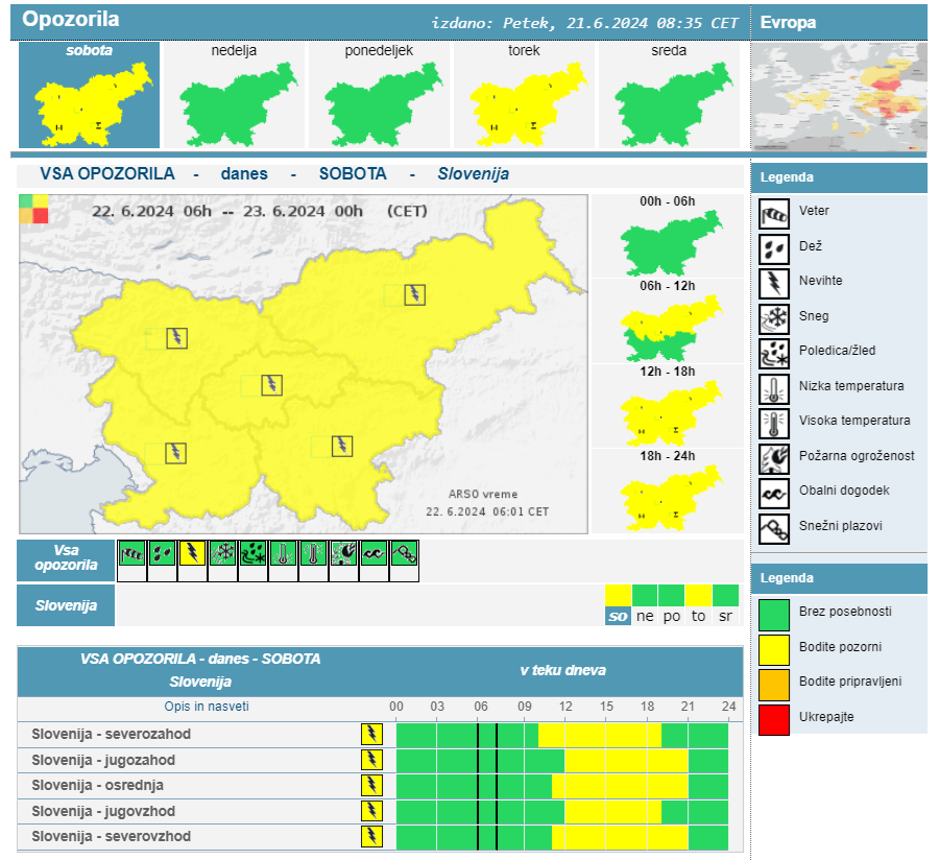Click the four-color level square on map corner
The width and height of the screenshot is (940, 860).
tap(33, 209)
